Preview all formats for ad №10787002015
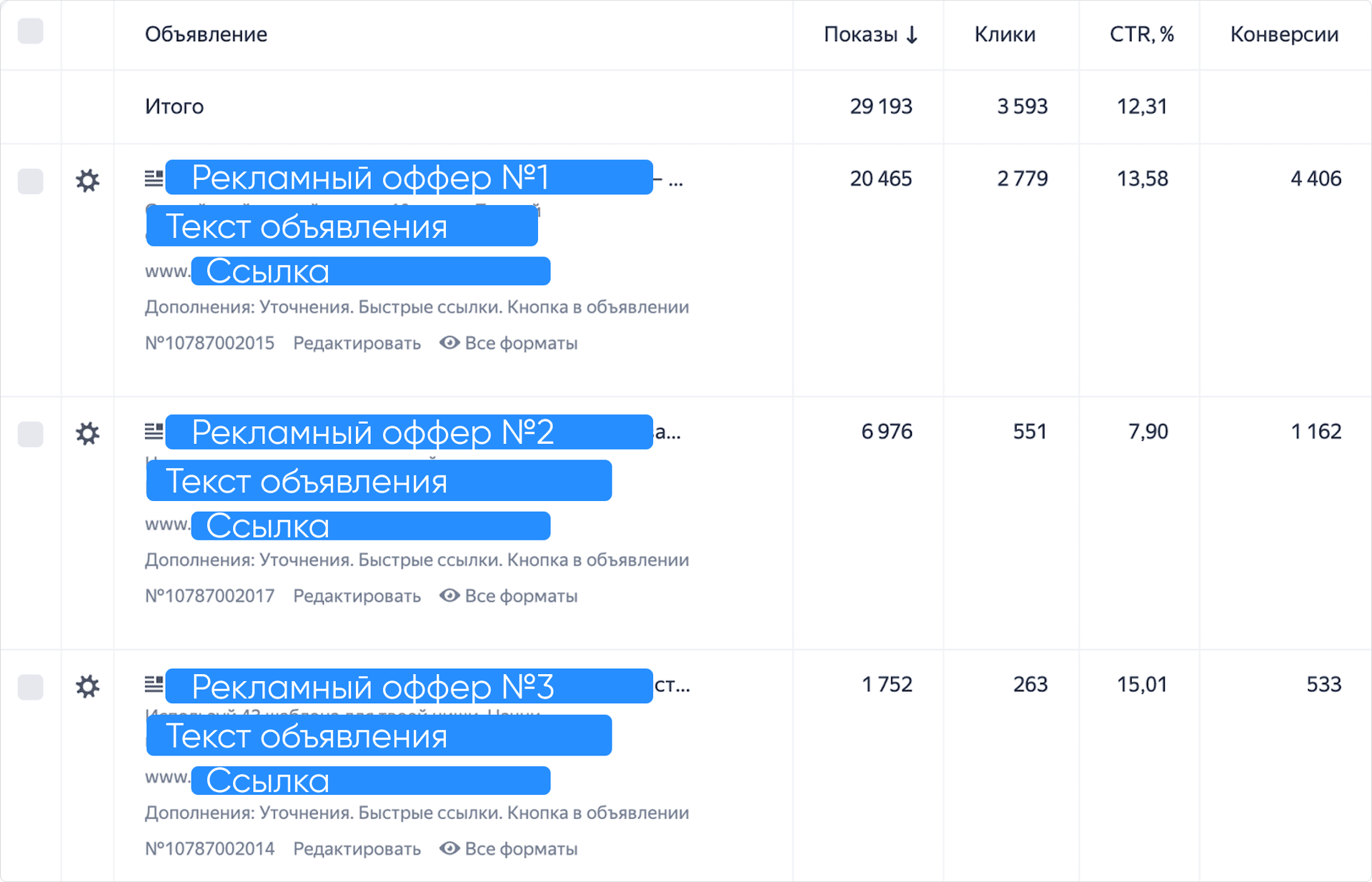Image resolution: width=1372 pixels, height=882 pixels. [x=509, y=343]
